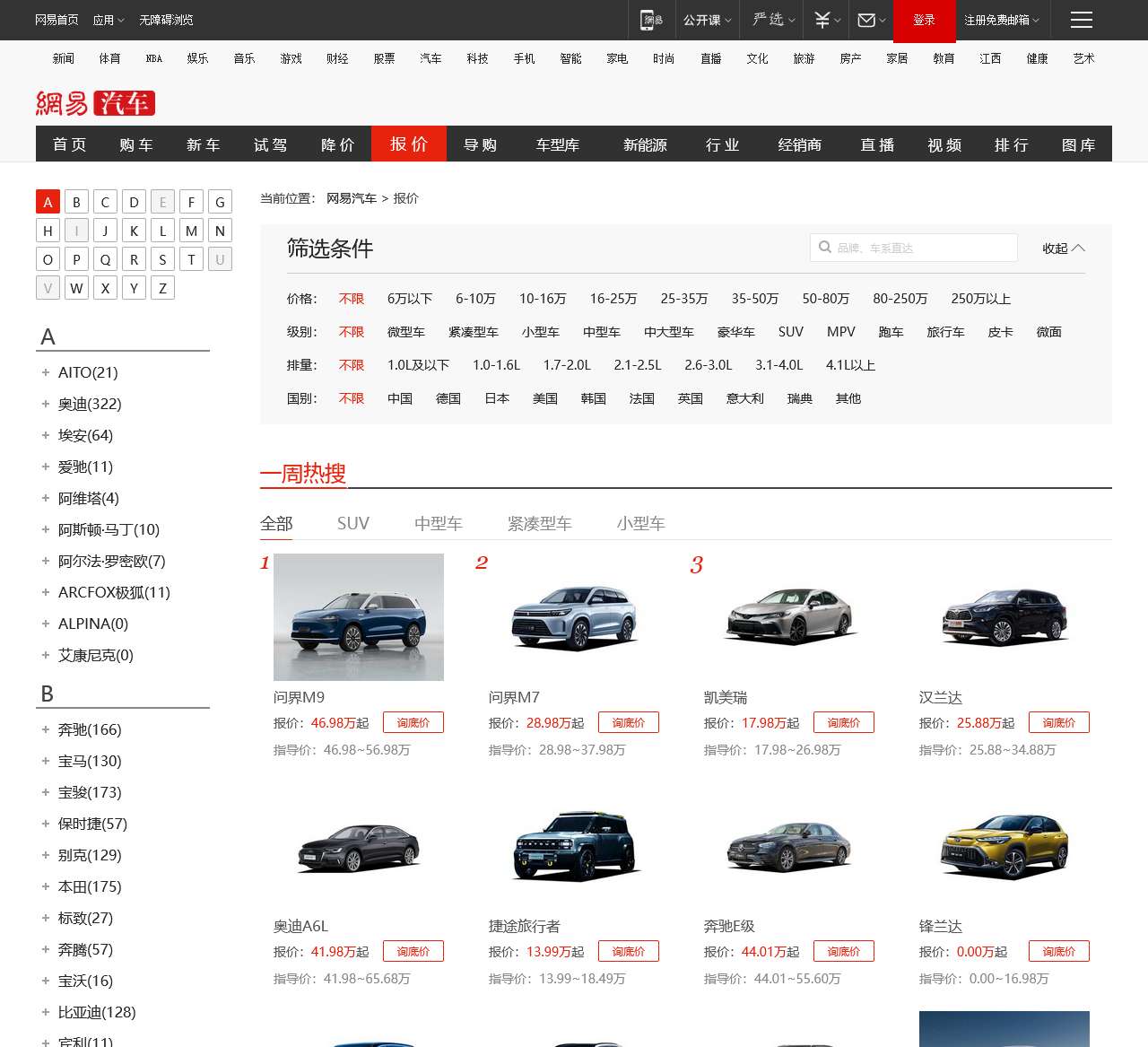Click the red 登录 button
Viewport: 1148px width, 1047px height.
924,19
